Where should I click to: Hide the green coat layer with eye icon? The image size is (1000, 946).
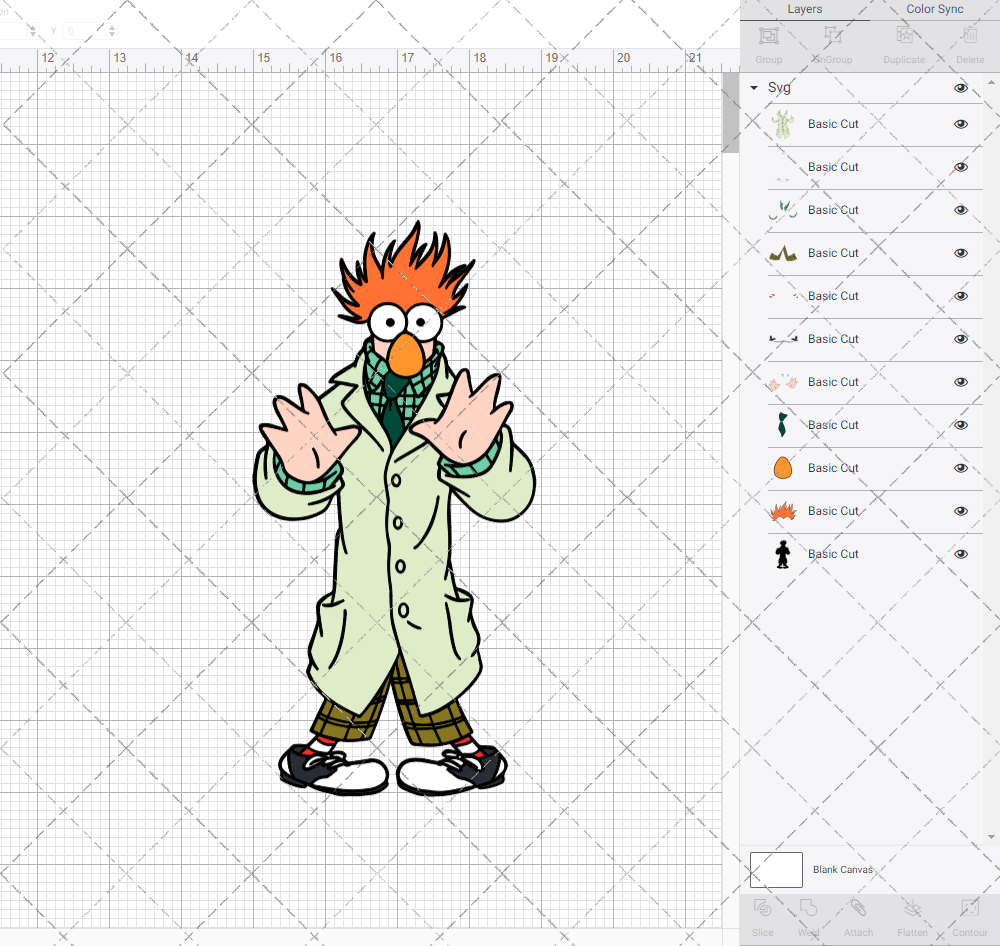coord(960,124)
